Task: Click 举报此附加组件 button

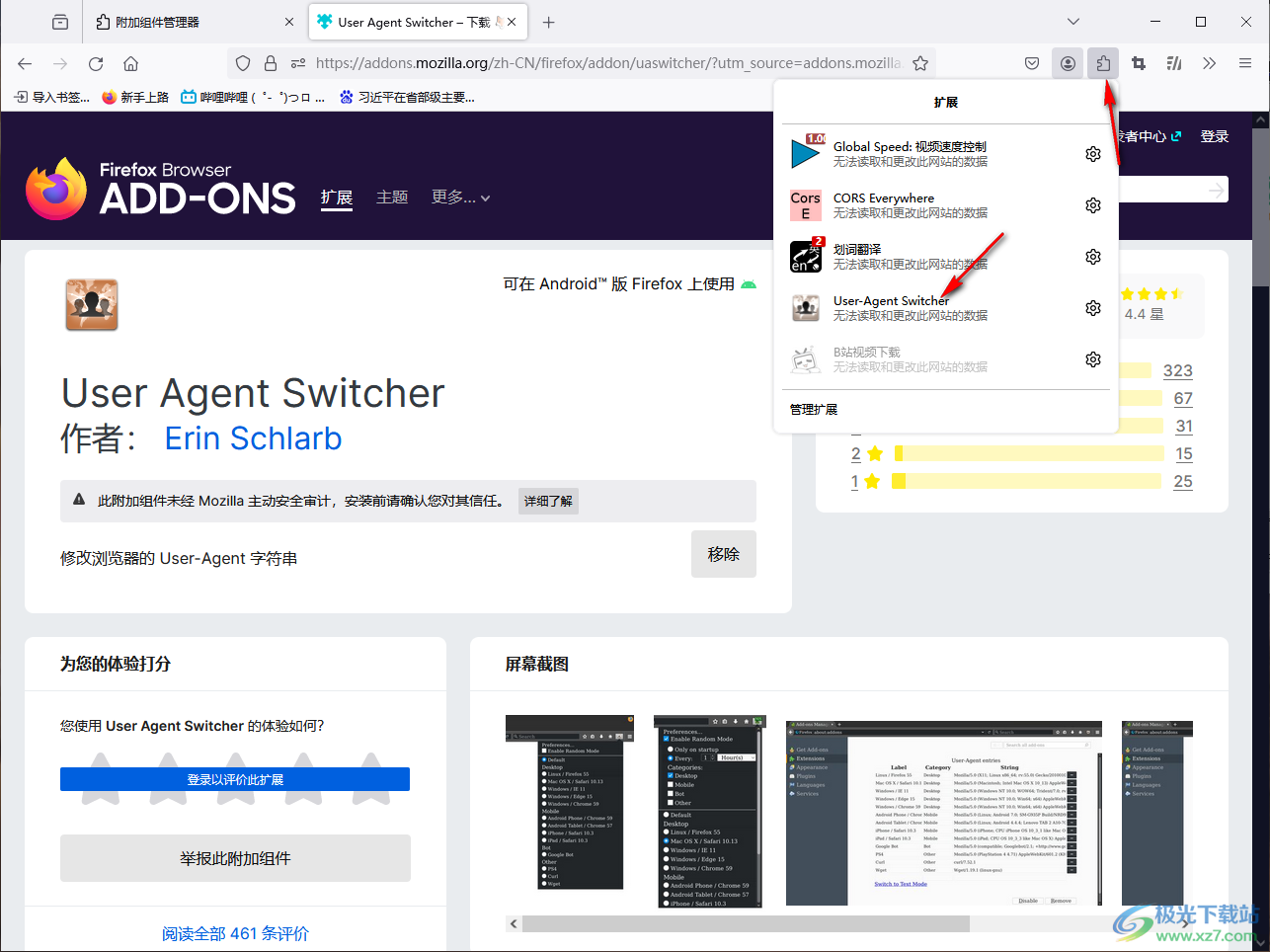Action: pyautogui.click(x=235, y=858)
